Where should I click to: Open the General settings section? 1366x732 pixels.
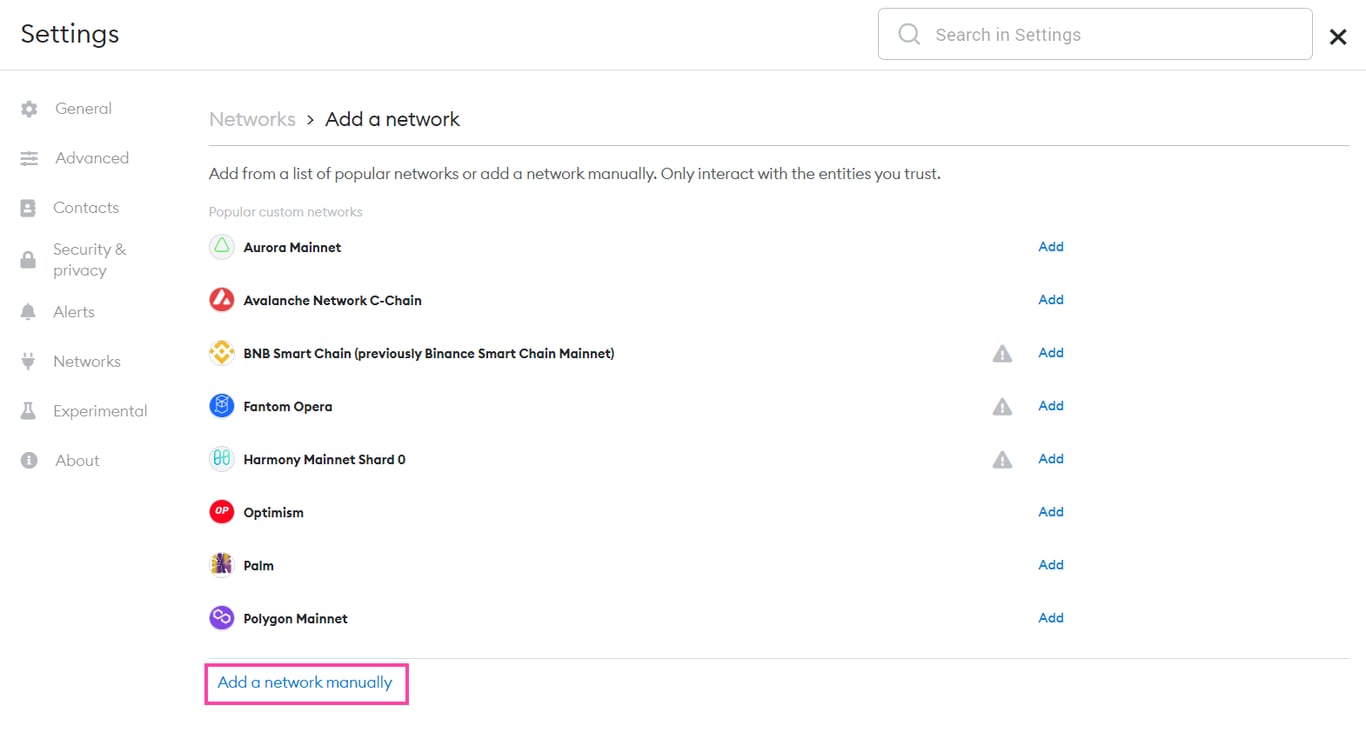(83, 108)
